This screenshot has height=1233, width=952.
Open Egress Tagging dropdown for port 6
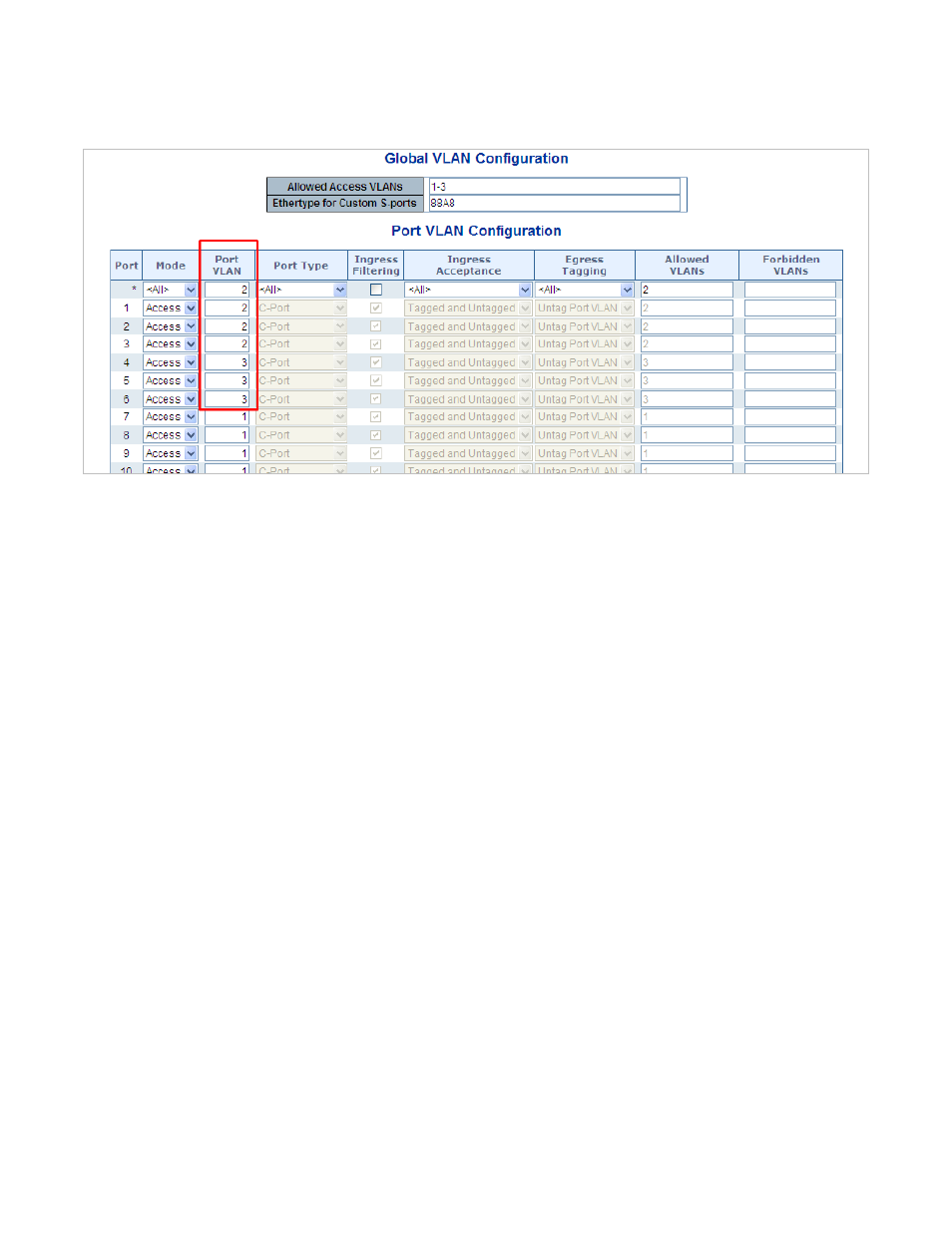tap(585, 399)
